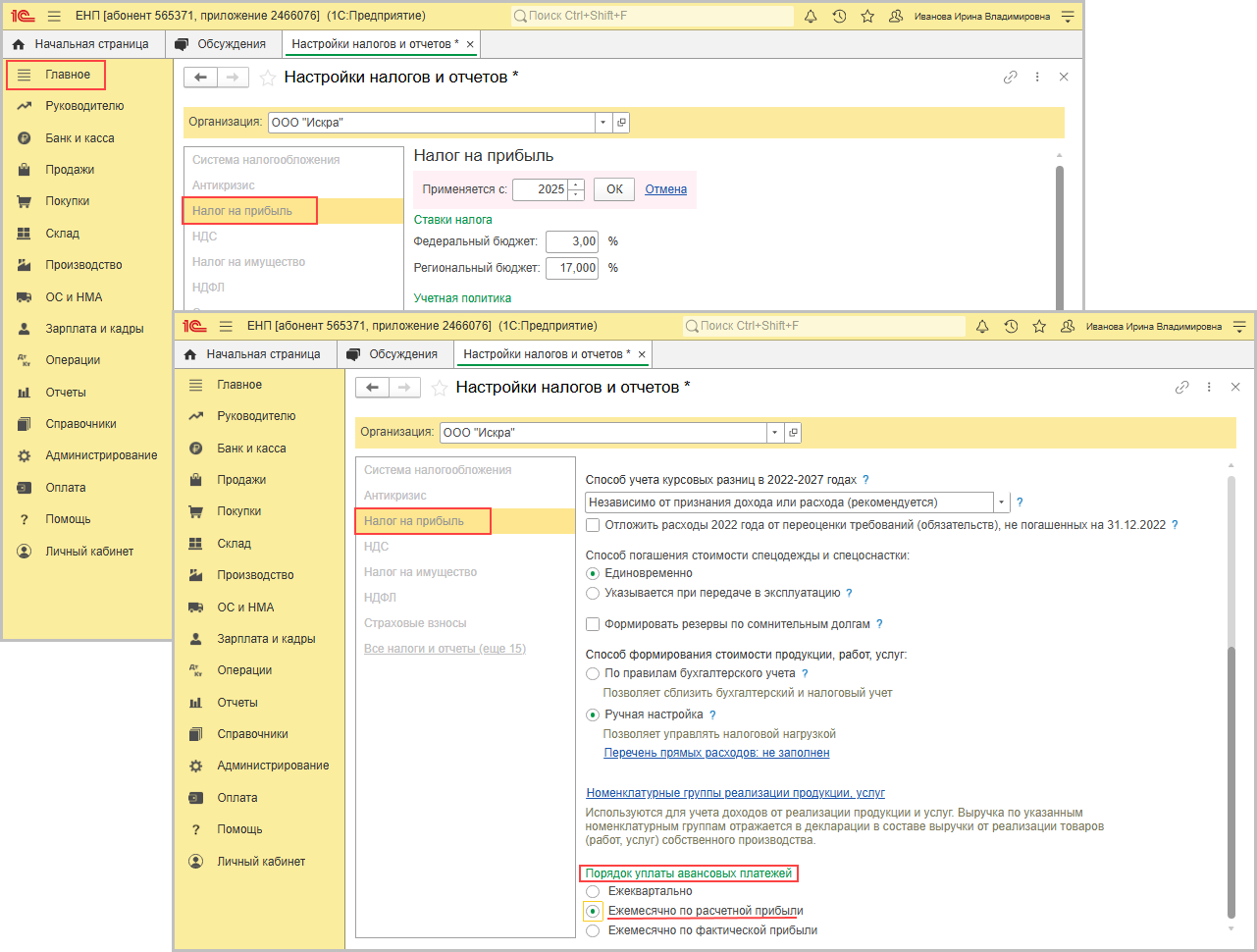
Task: Open 'Перечень прямых расходов: не заполнен' link
Action: [x=716, y=753]
